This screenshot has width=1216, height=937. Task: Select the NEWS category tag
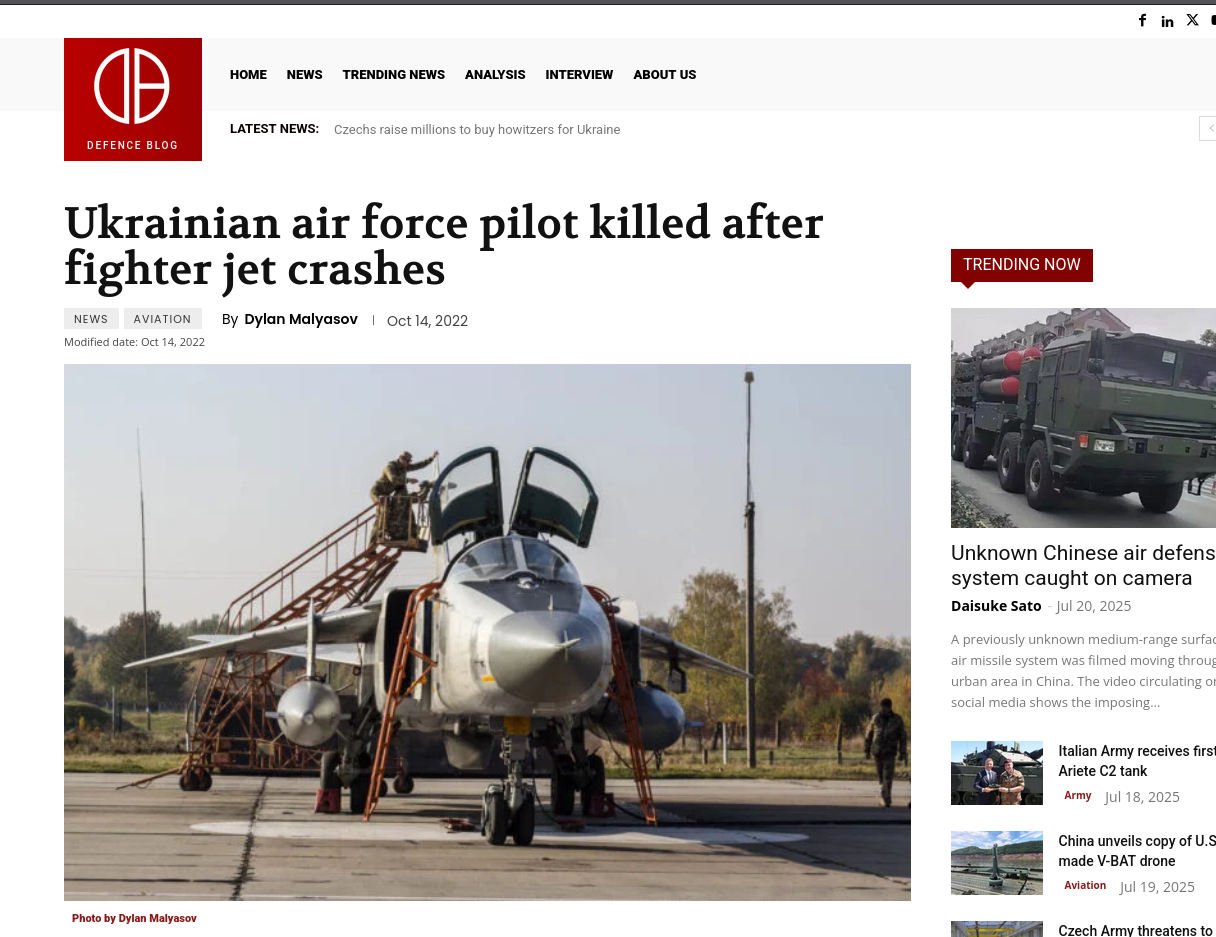pos(91,319)
